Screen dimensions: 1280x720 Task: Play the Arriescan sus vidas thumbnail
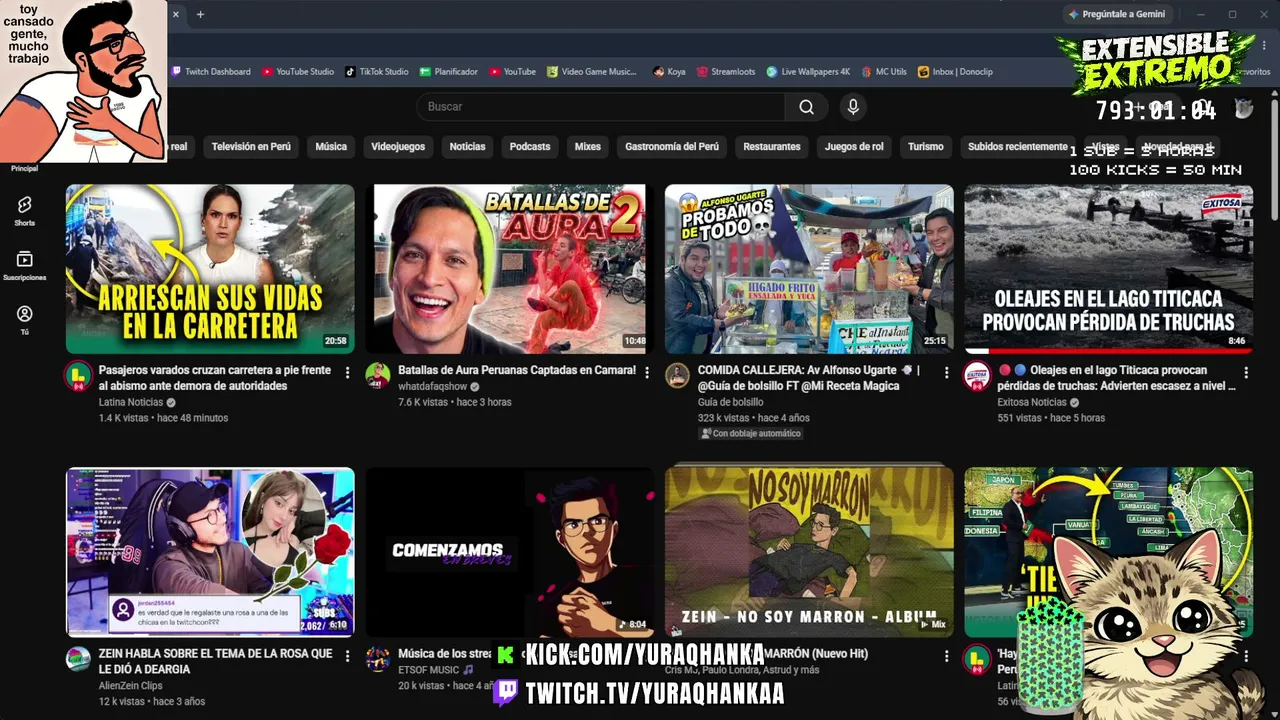210,269
